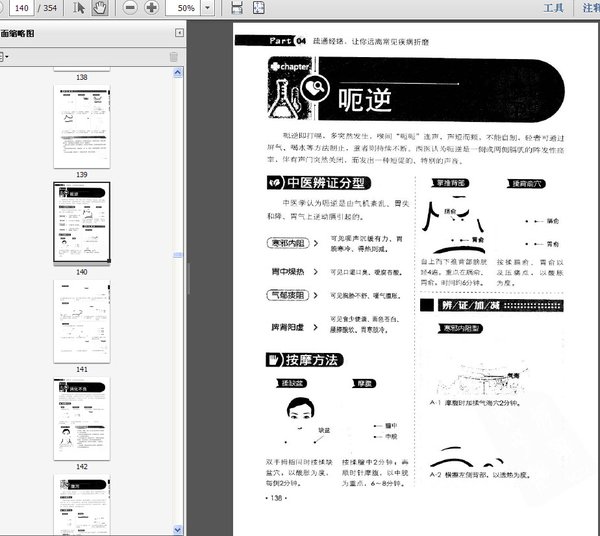Click the 气郁痰阻 label
Viewport: 600px width, 536px height.
288,295
